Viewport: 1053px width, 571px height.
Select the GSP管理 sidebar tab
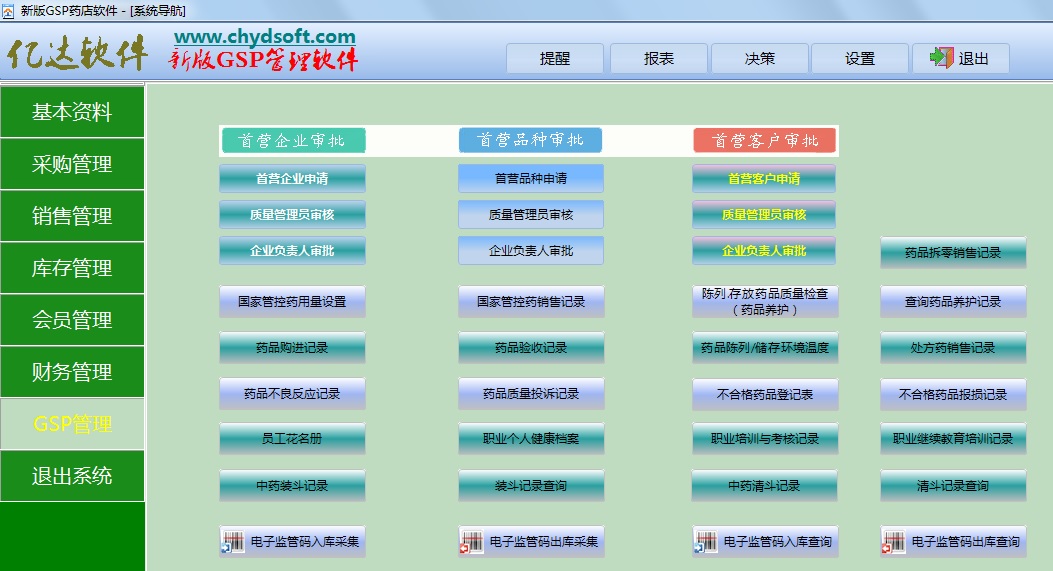pos(73,424)
